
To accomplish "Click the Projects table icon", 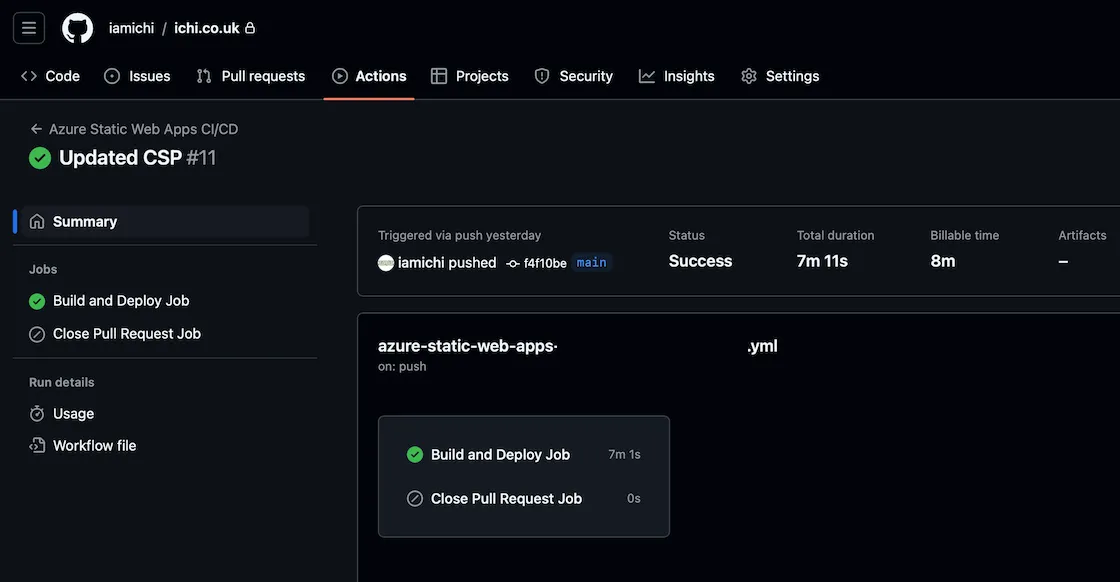I will 439,76.
